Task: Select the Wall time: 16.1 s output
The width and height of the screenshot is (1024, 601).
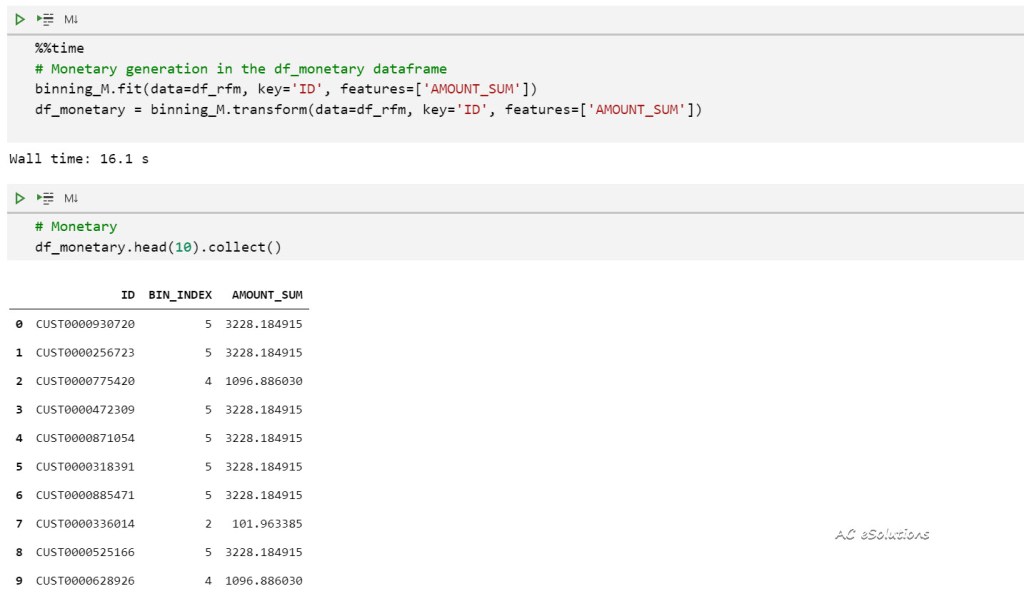Action: [x=79, y=158]
